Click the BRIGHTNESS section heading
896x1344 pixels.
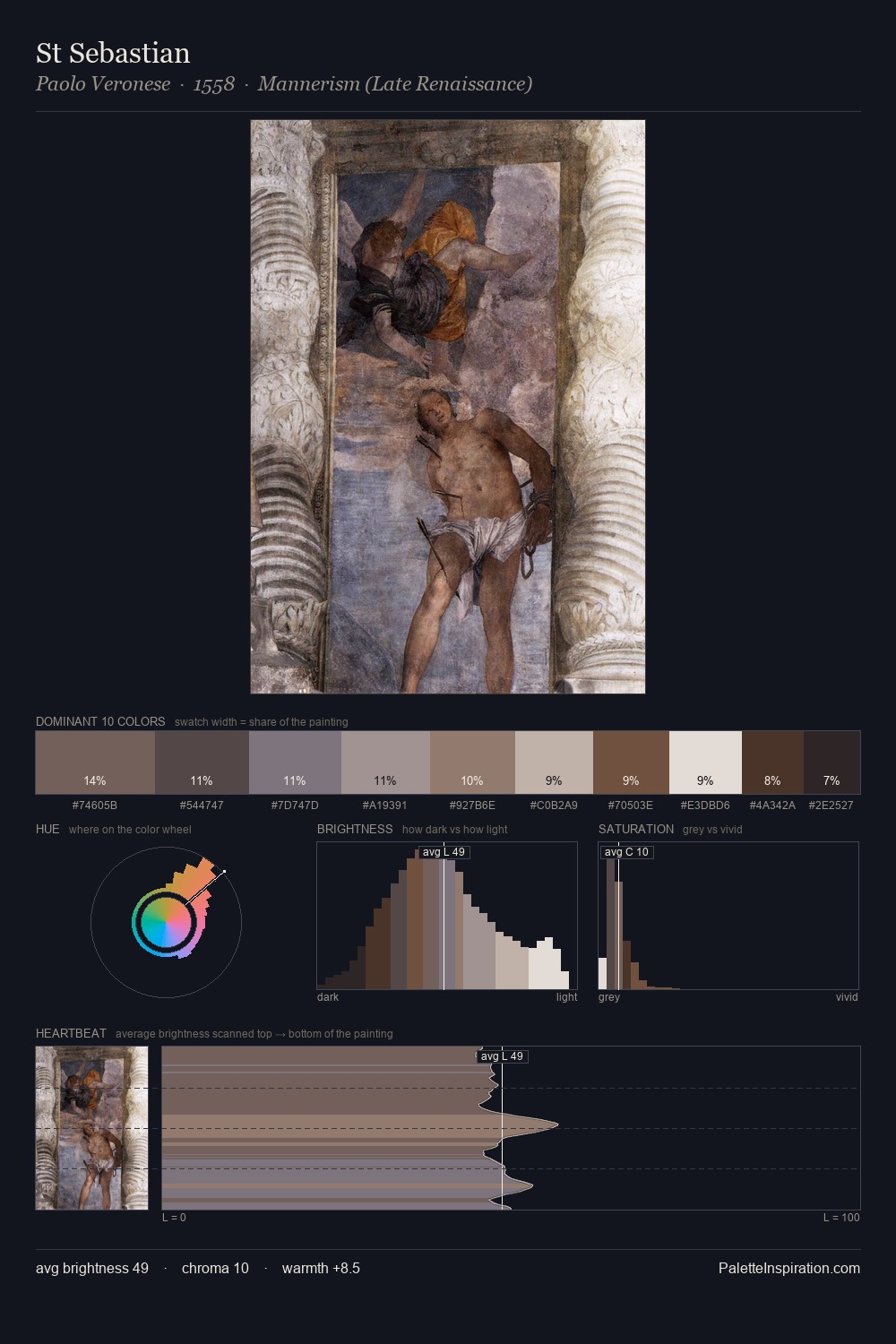coord(355,829)
